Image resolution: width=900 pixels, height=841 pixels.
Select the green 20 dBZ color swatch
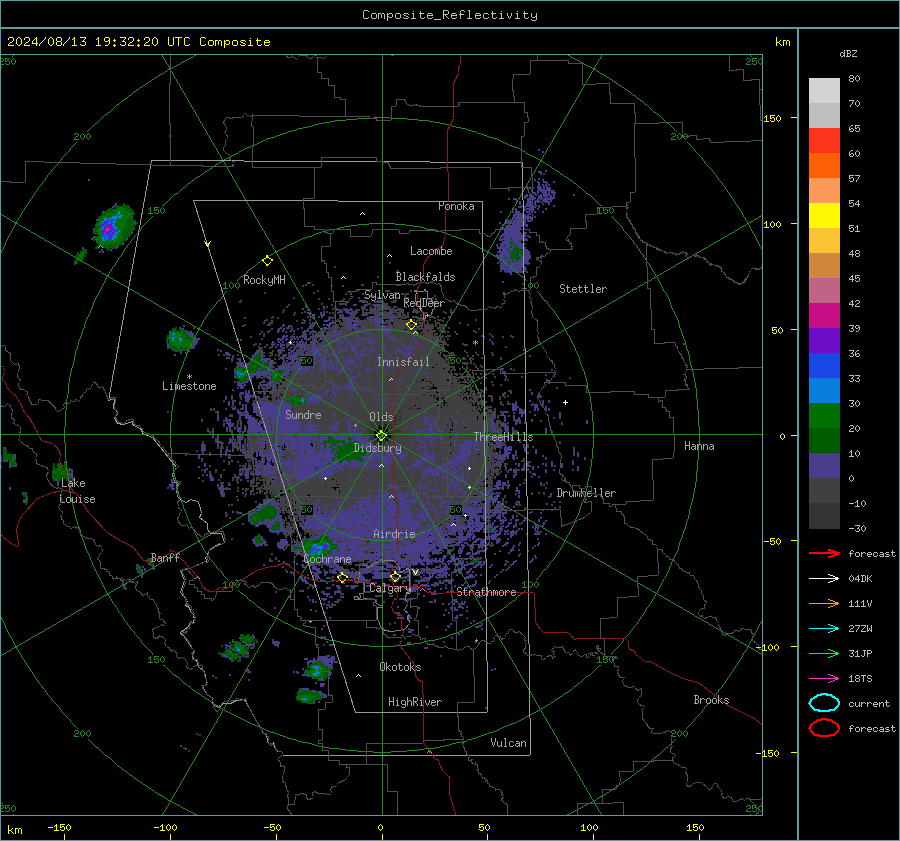point(824,415)
